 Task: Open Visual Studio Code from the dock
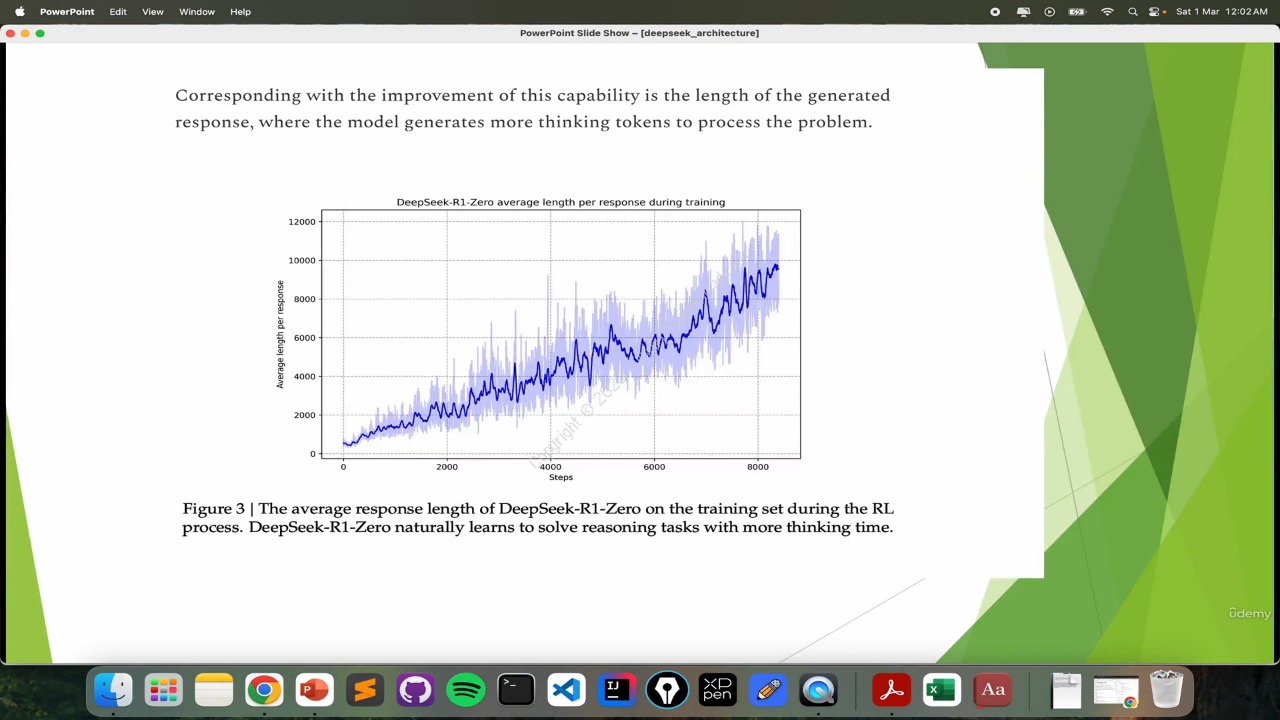pyautogui.click(x=566, y=690)
